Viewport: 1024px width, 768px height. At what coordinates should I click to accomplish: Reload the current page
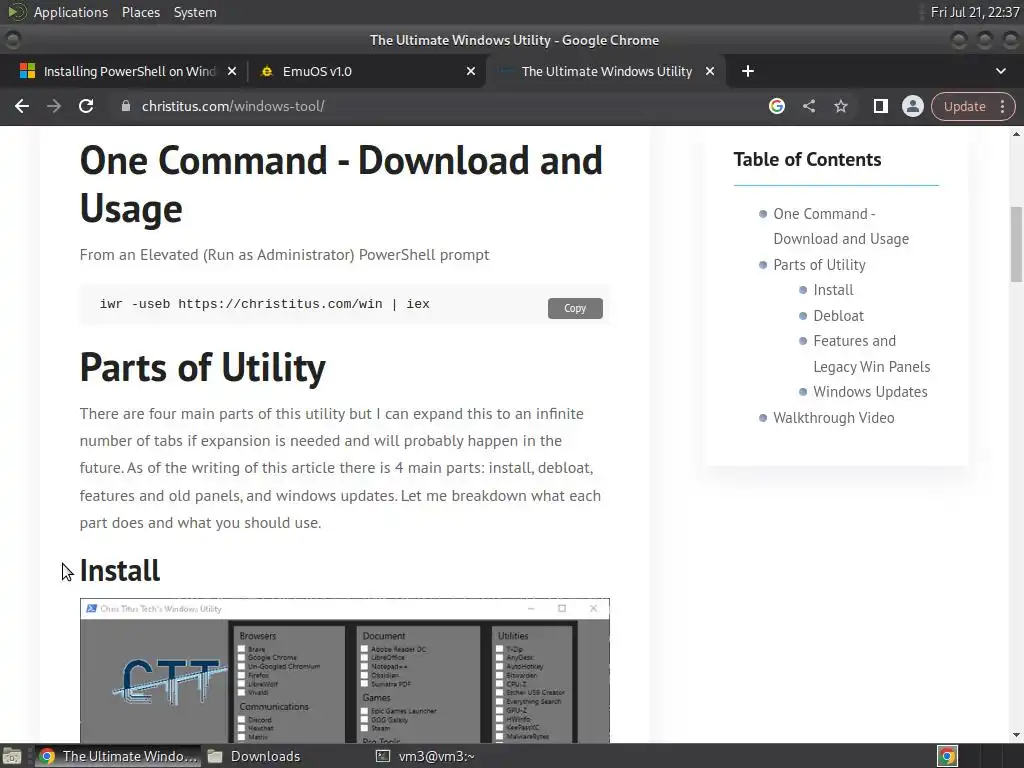86,106
